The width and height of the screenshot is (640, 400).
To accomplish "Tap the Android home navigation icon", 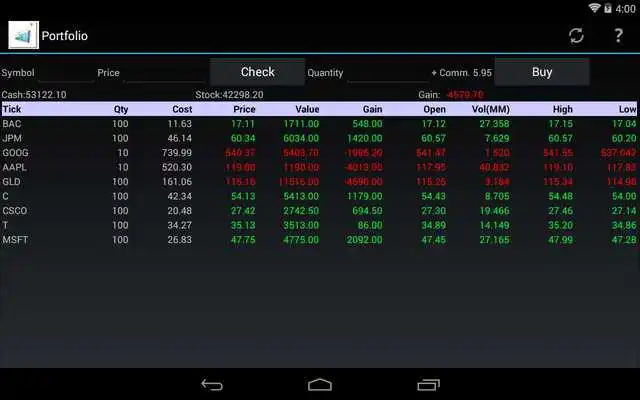I will 320,384.
